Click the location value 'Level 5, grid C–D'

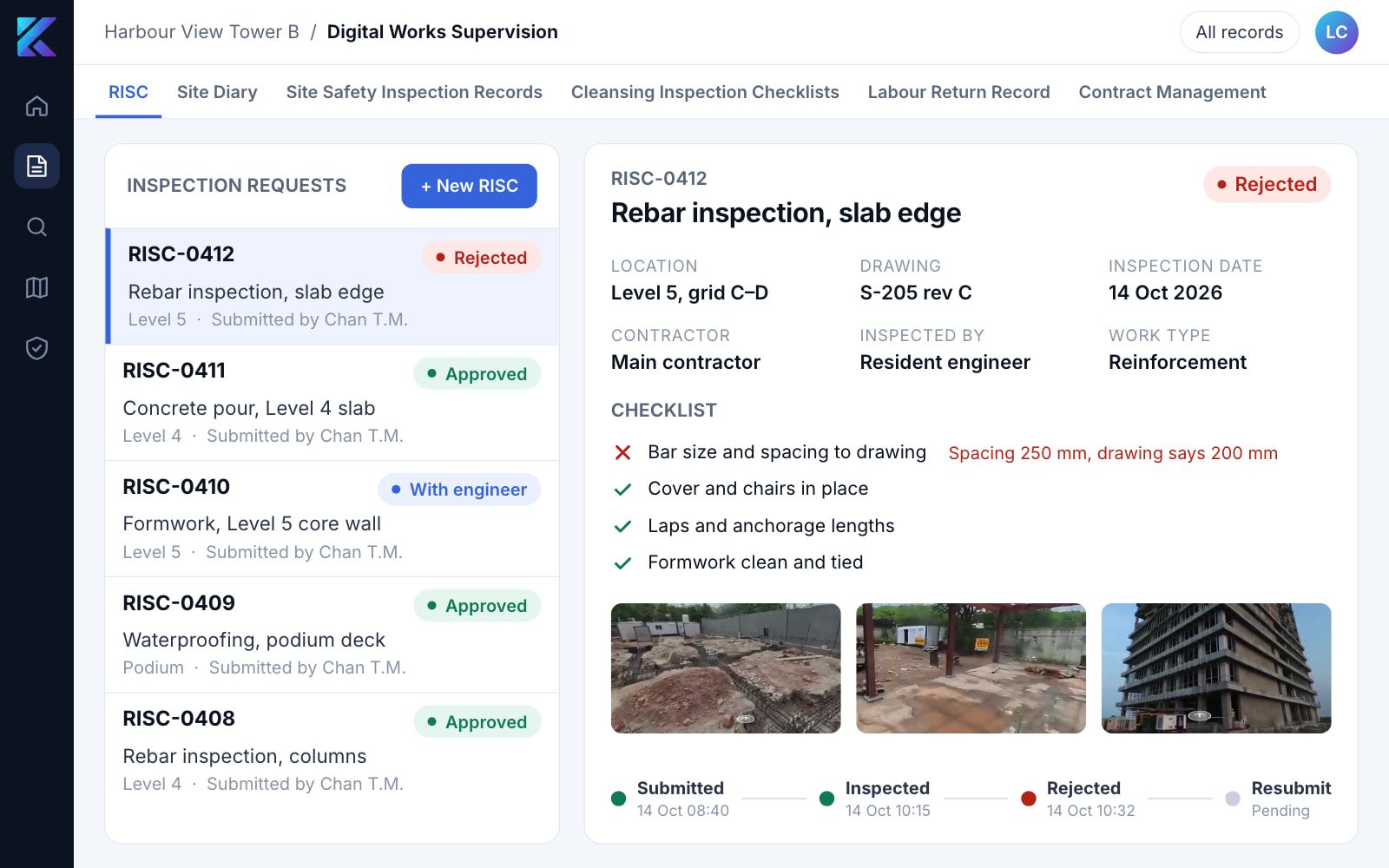click(x=689, y=293)
